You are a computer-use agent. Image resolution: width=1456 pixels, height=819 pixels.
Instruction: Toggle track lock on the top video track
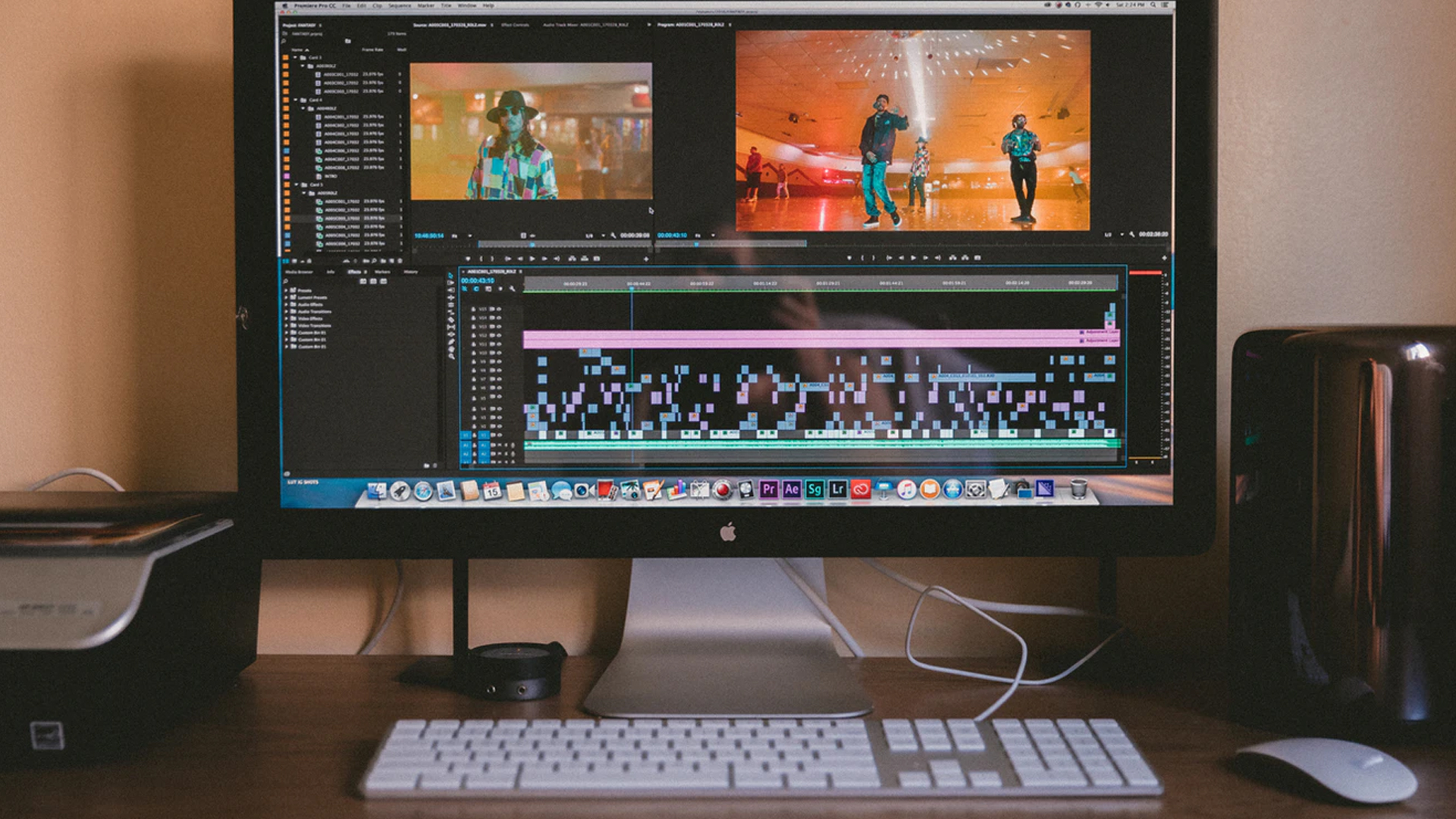(474, 309)
